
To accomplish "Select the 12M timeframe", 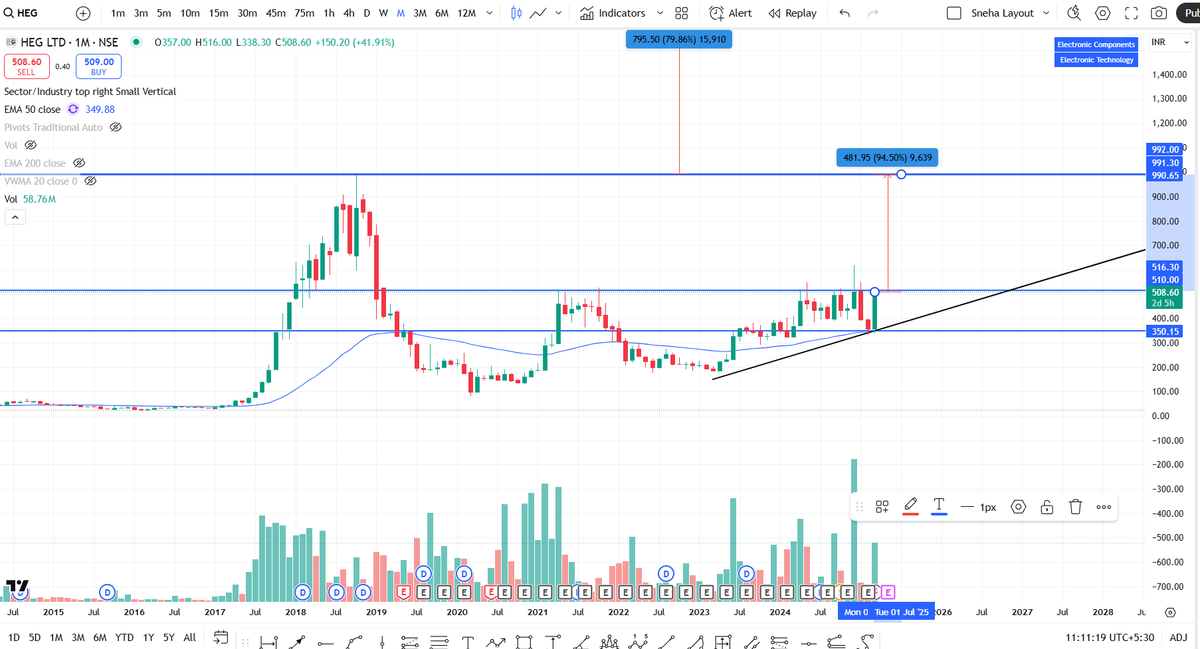I will point(466,13).
